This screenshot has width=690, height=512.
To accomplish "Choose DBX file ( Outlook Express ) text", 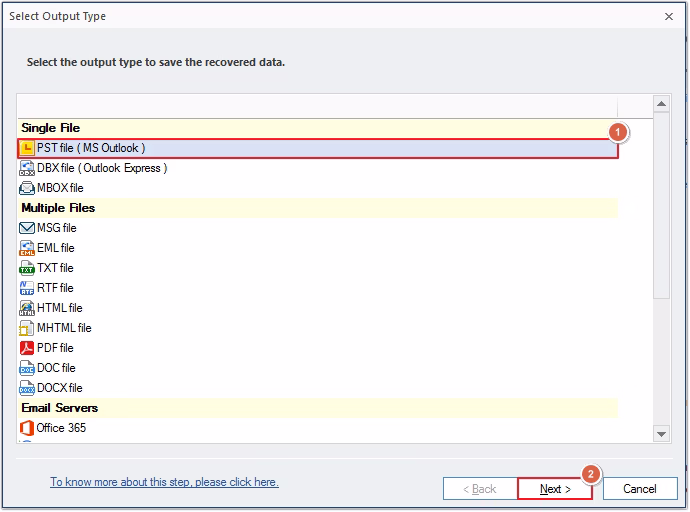I will coord(102,168).
